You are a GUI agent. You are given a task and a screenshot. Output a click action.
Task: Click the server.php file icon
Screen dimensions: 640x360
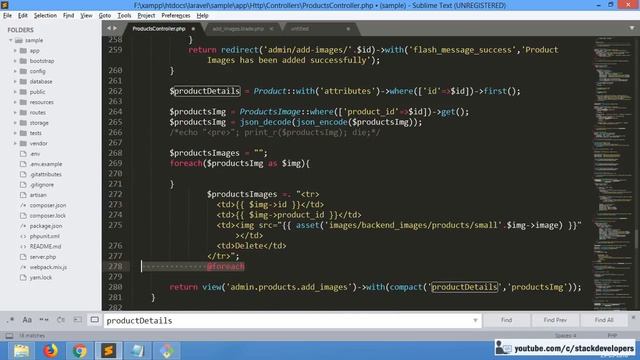pos(23,257)
